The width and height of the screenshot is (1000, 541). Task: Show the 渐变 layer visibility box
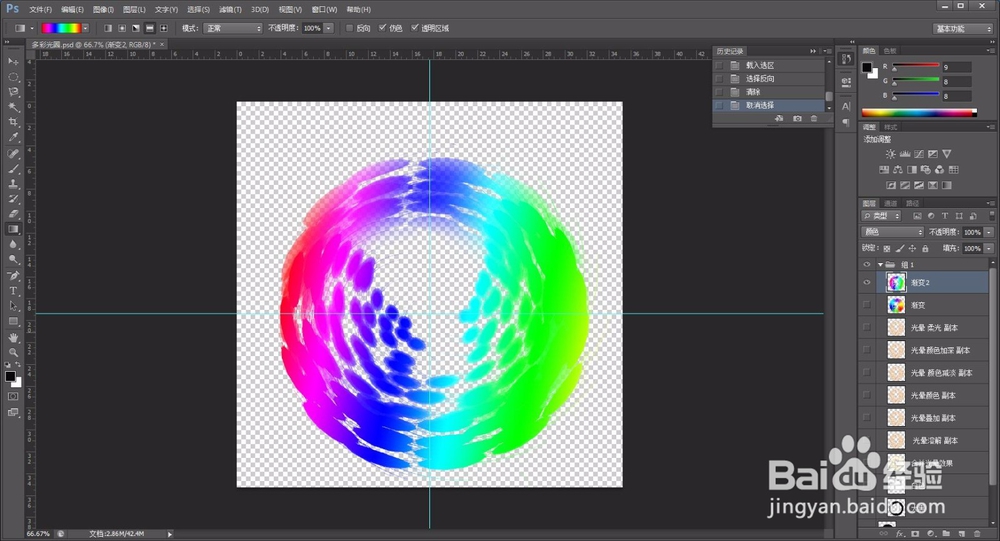[x=867, y=305]
